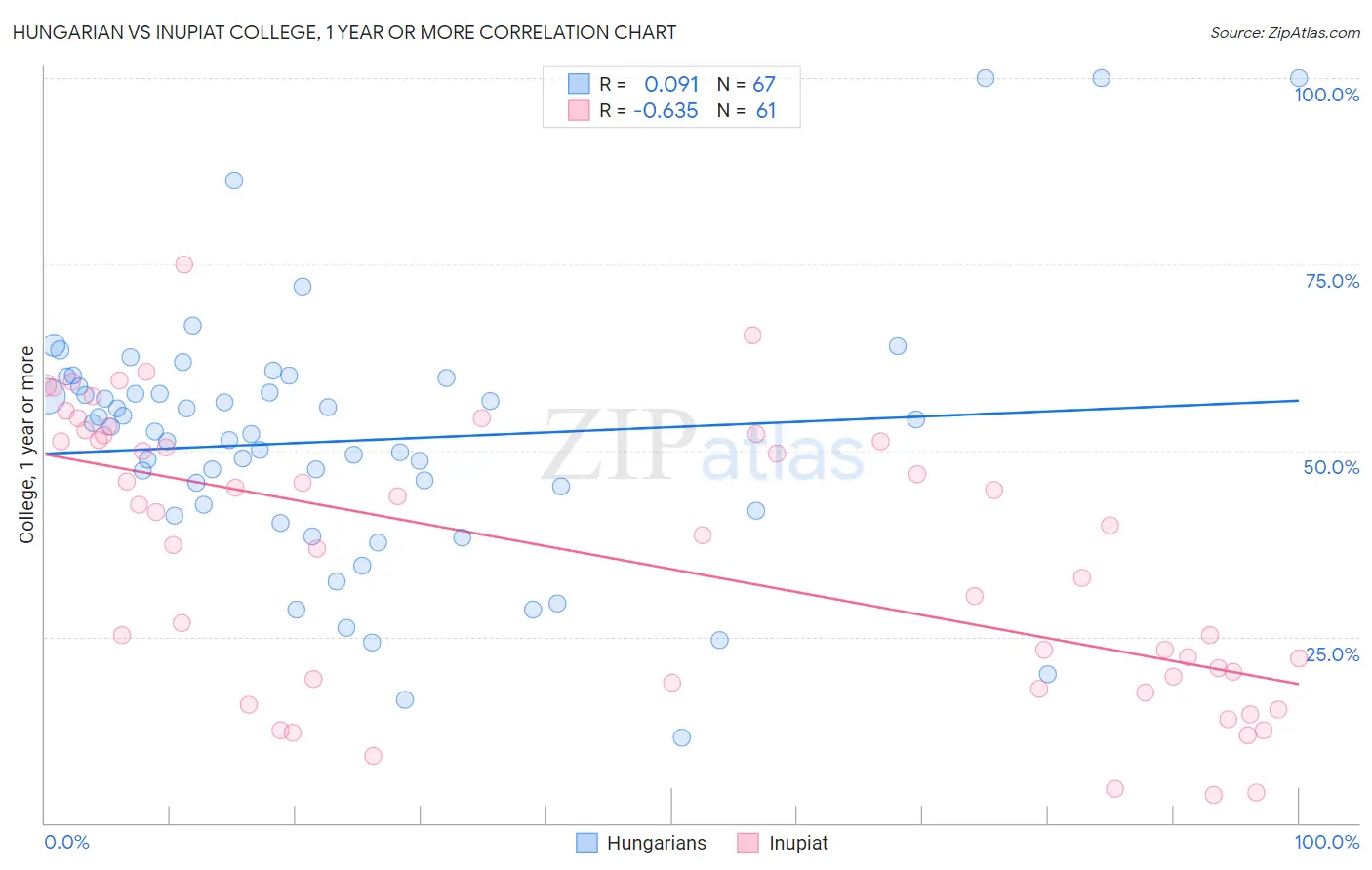Click the 25.0% y-axis label

click(x=1333, y=654)
